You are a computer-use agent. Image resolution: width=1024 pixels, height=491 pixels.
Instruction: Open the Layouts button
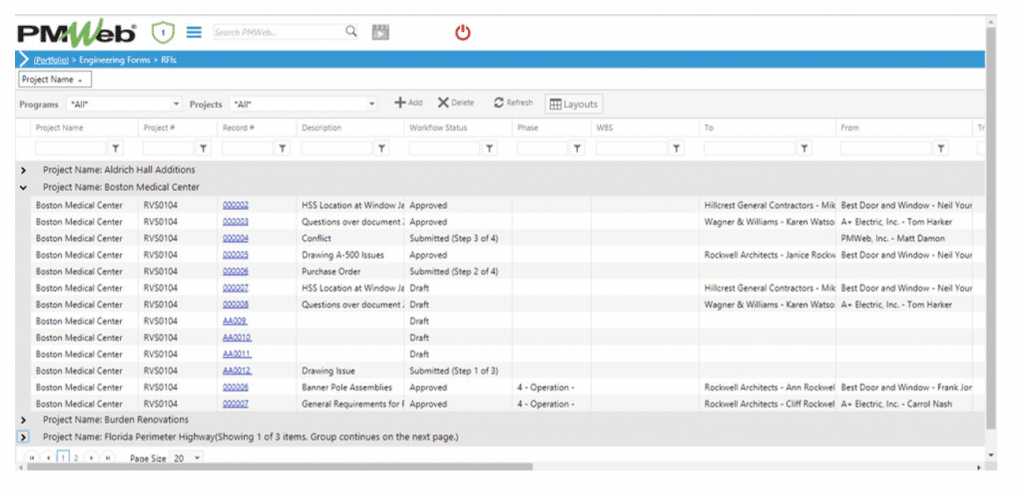[573, 104]
